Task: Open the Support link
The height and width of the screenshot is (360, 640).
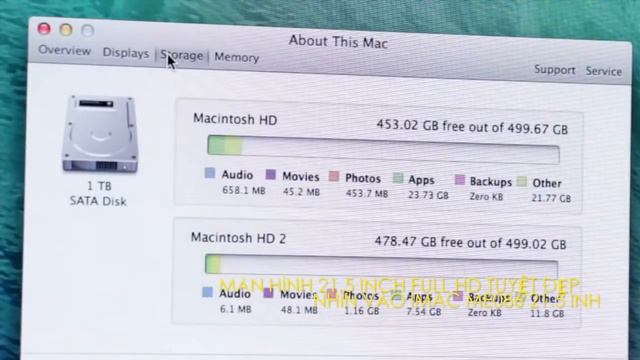Action: point(555,70)
